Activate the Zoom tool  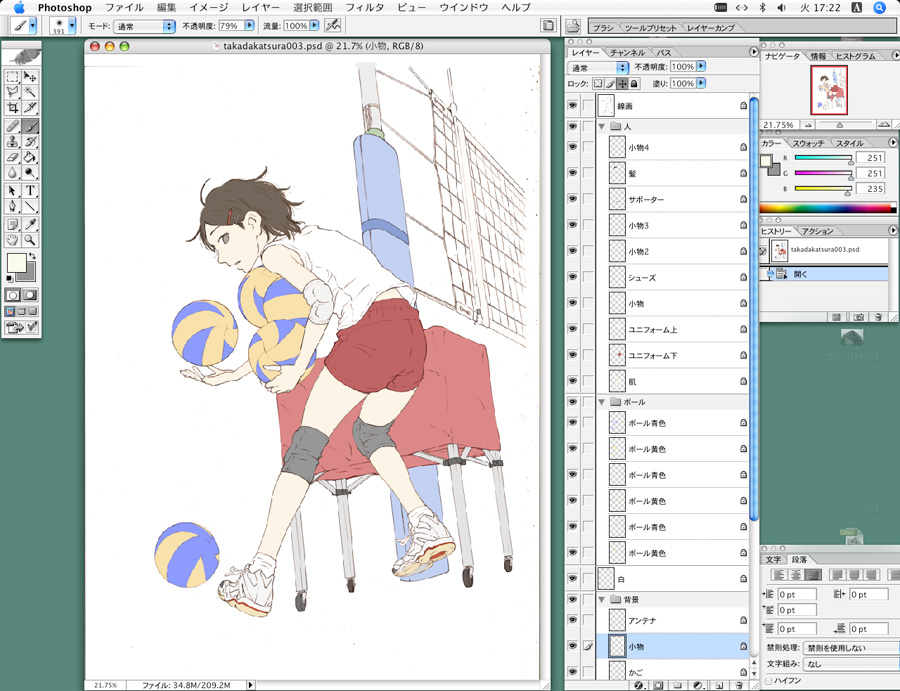click(30, 240)
